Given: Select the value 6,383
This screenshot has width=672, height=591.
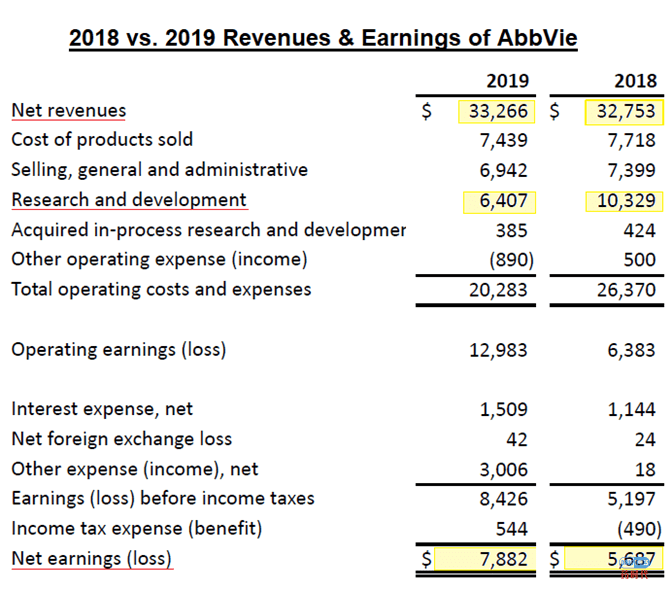Looking at the screenshot, I should tap(632, 350).
